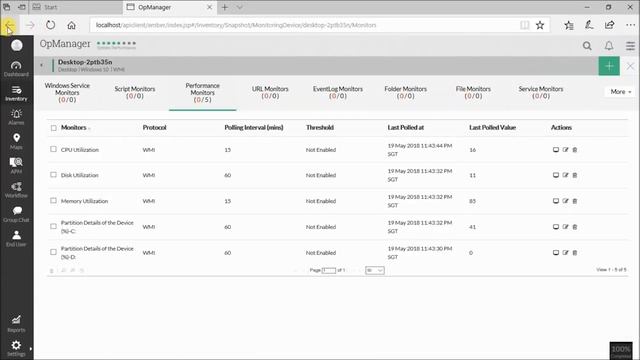The image size is (640, 360).
Task: Open the Memory Utilization monitor link
Action: coord(84,201)
